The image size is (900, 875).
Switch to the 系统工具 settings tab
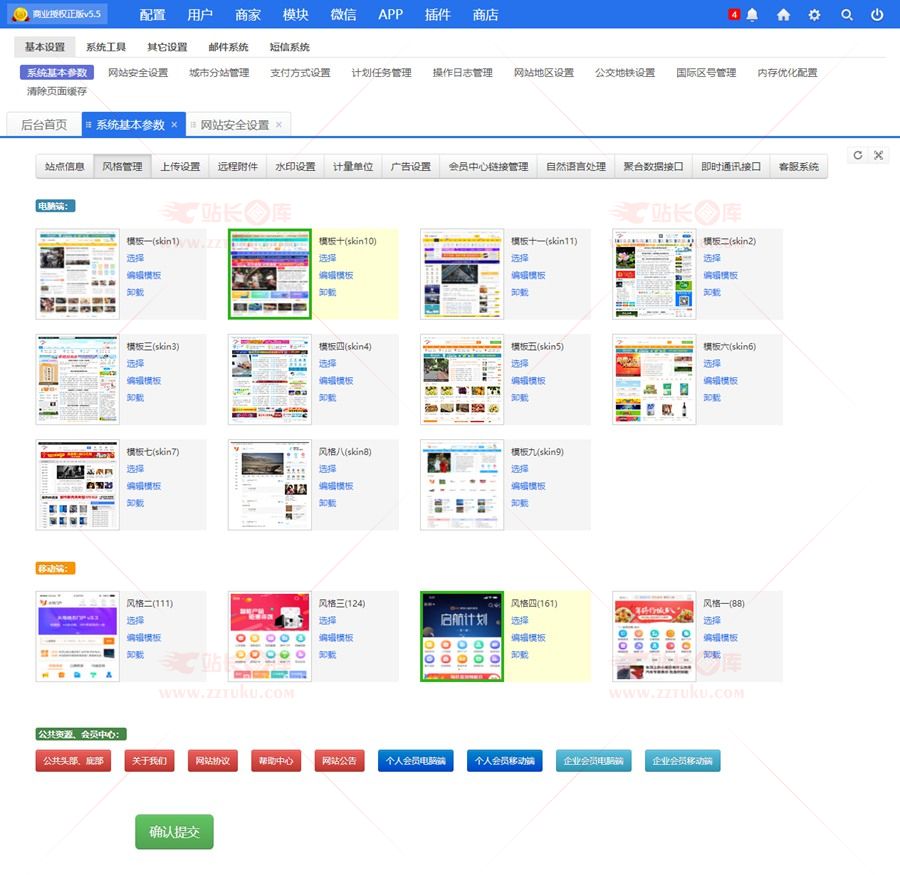[x=106, y=47]
